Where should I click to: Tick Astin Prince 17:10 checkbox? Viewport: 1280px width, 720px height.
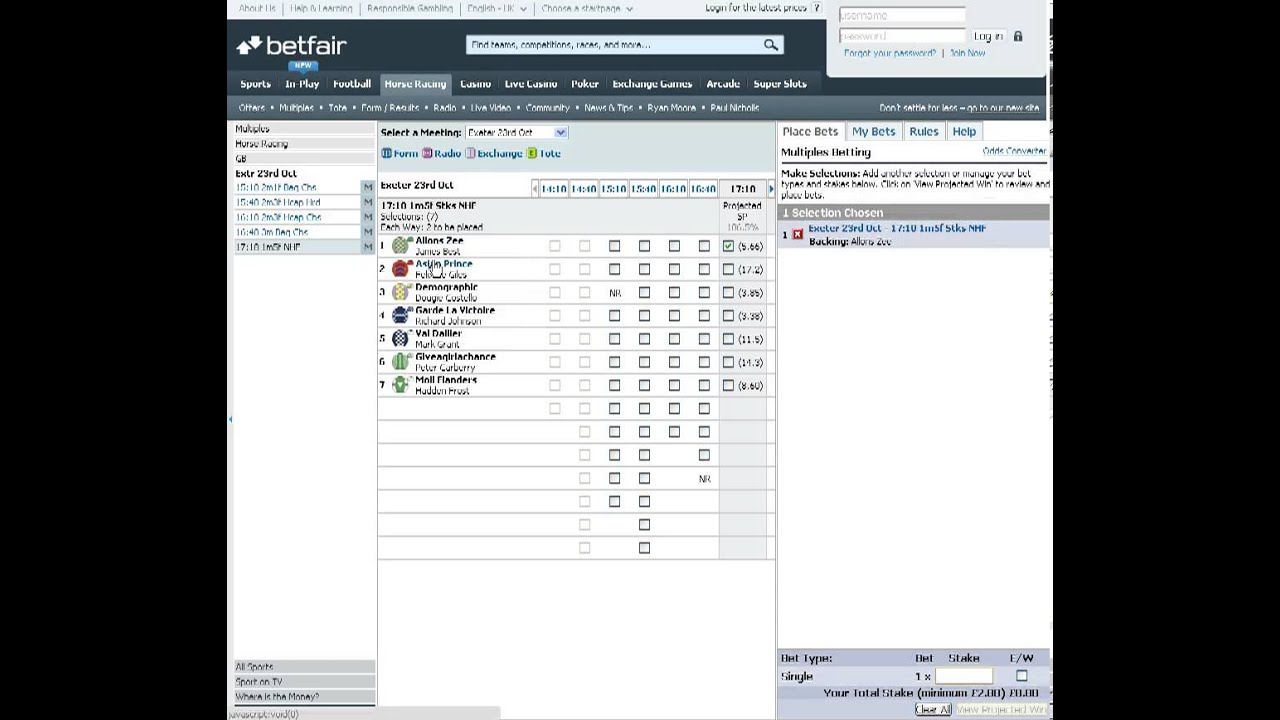(728, 269)
